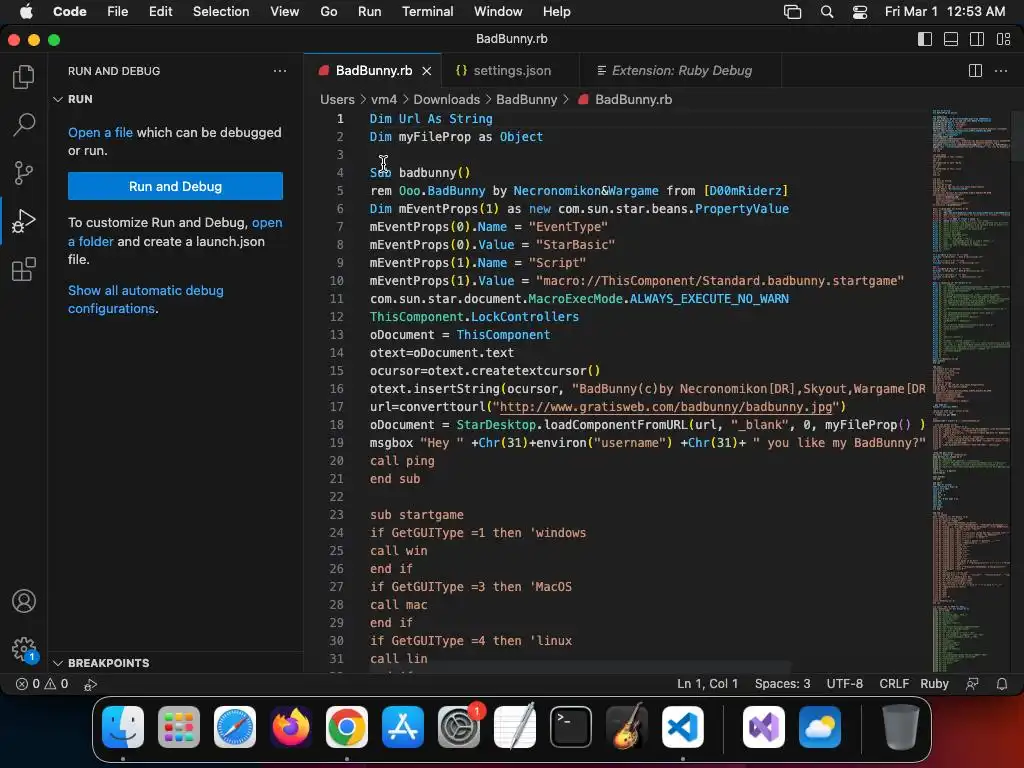Viewport: 1024px width, 768px height.
Task: Open Control Center in menu bar
Action: pyautogui.click(x=860, y=12)
